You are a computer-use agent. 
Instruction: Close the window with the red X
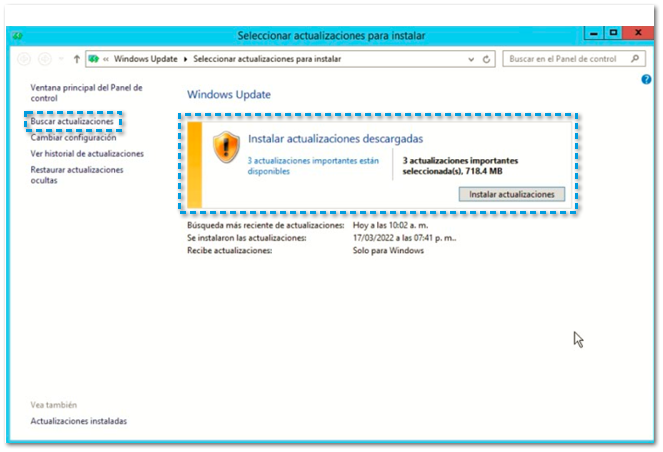[x=638, y=33]
